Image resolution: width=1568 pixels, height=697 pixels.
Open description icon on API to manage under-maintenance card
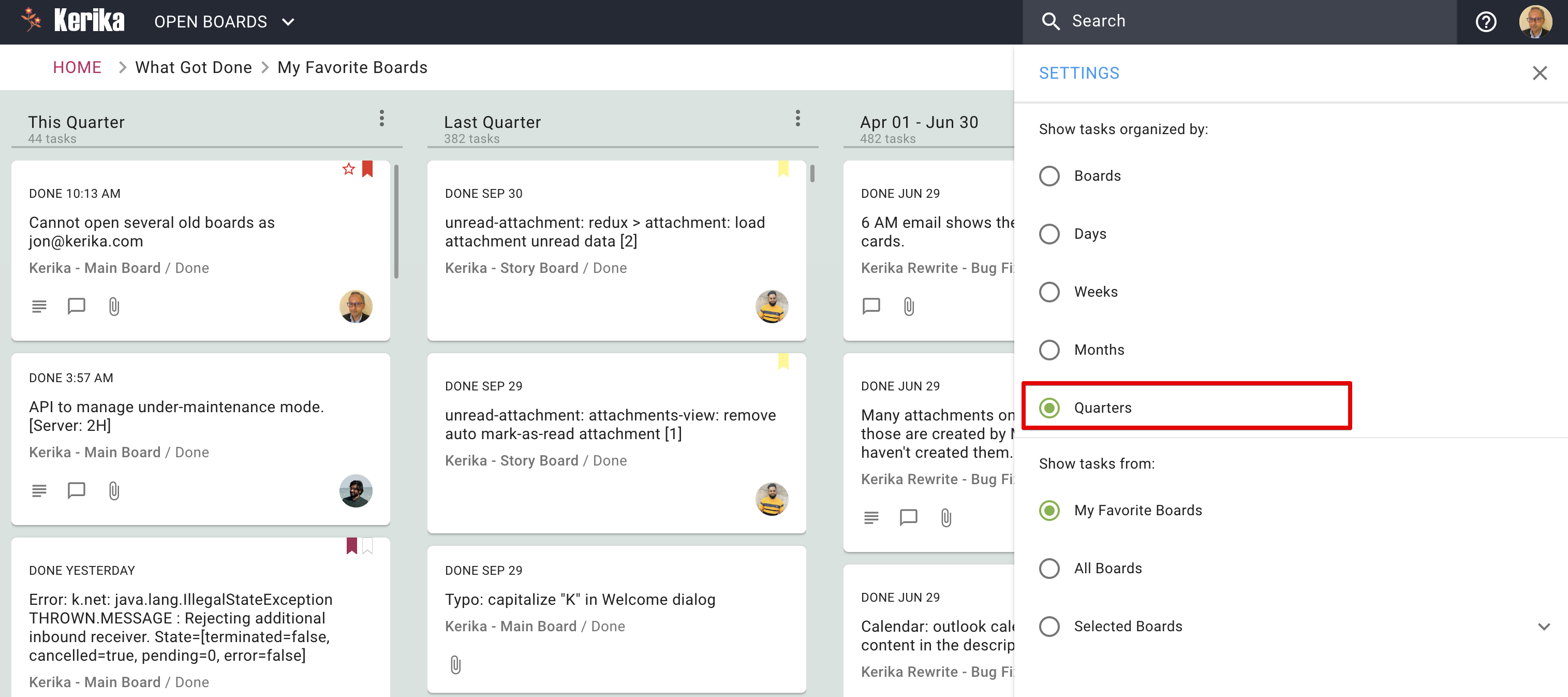pyautogui.click(x=39, y=491)
